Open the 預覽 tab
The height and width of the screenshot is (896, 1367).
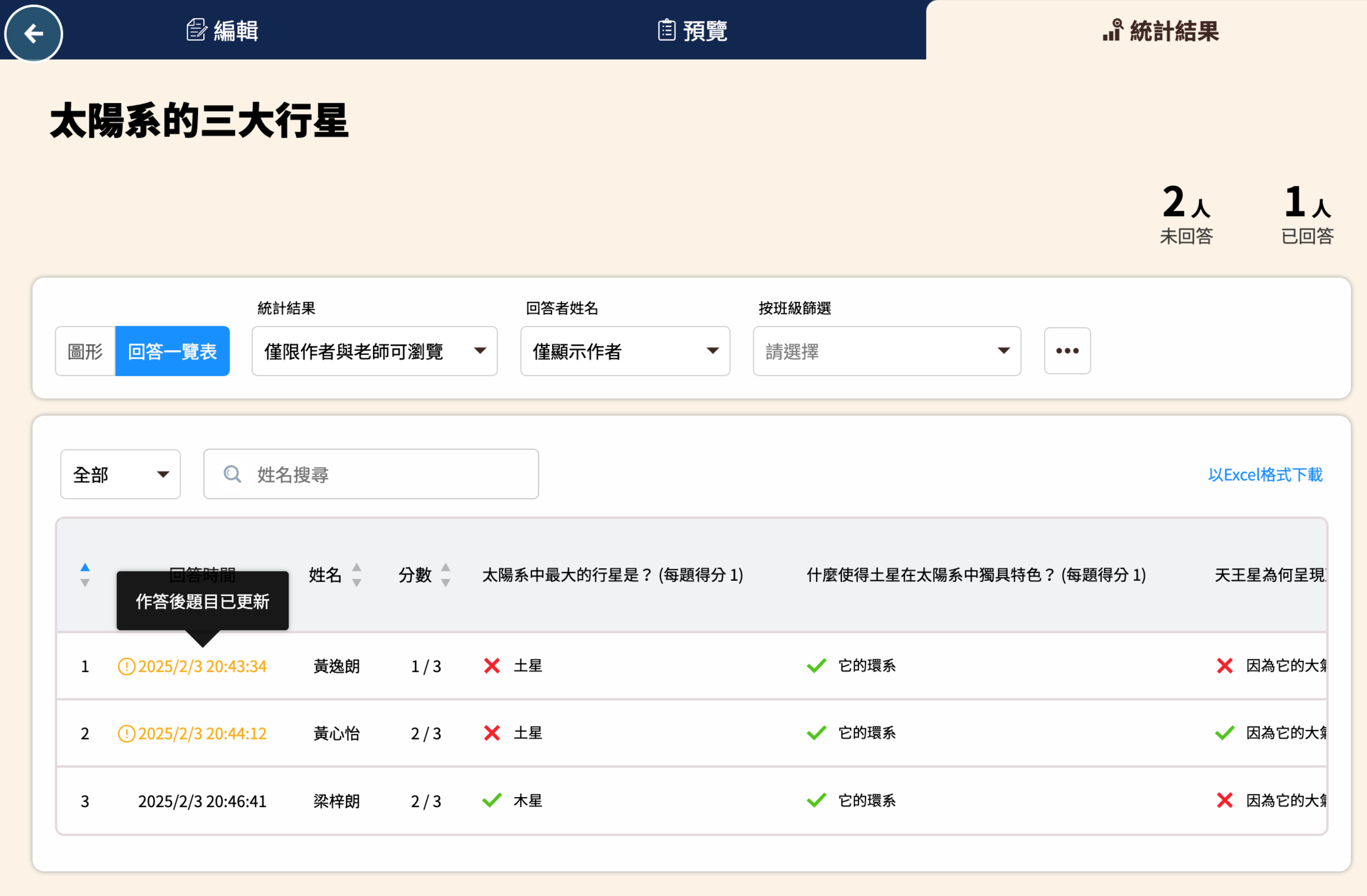click(692, 31)
